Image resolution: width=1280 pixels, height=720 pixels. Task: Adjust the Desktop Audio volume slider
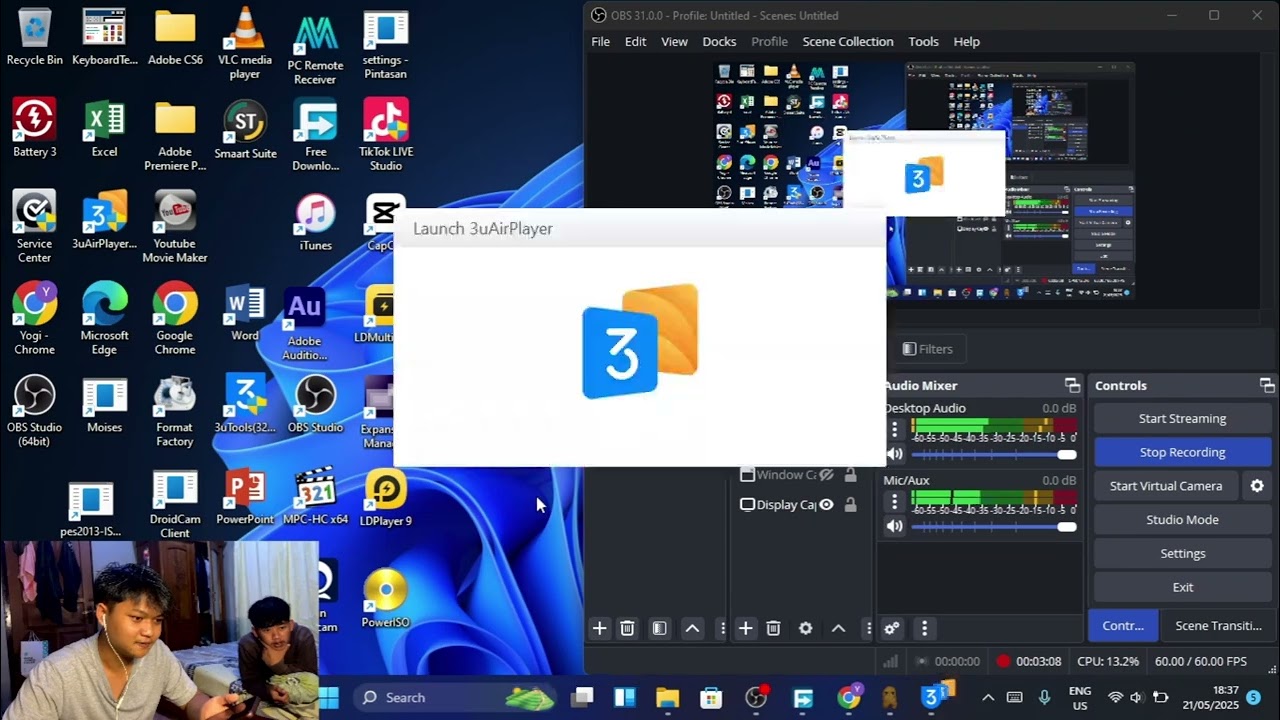click(994, 454)
